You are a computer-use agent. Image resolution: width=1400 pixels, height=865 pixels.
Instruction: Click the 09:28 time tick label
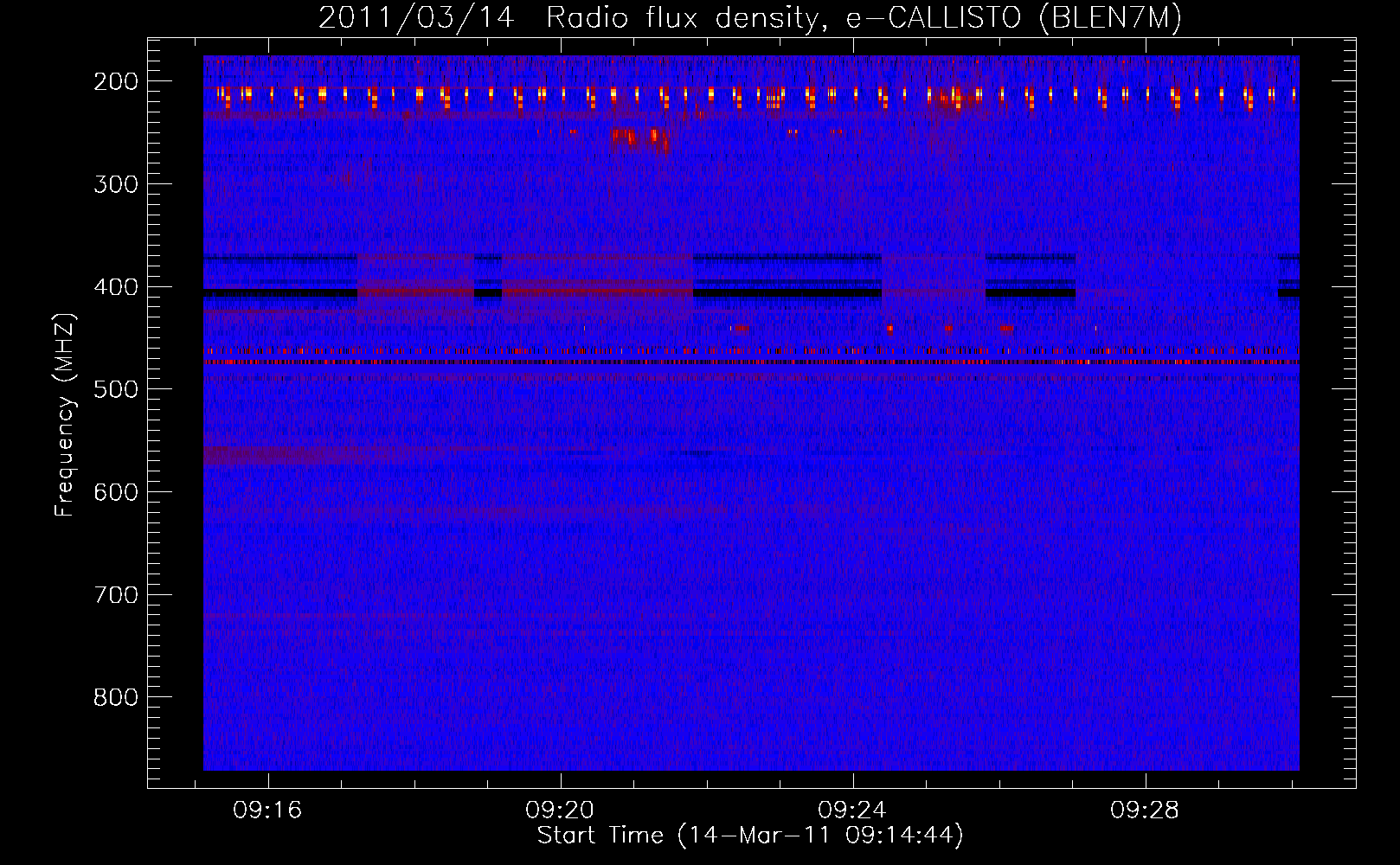pos(1145,811)
